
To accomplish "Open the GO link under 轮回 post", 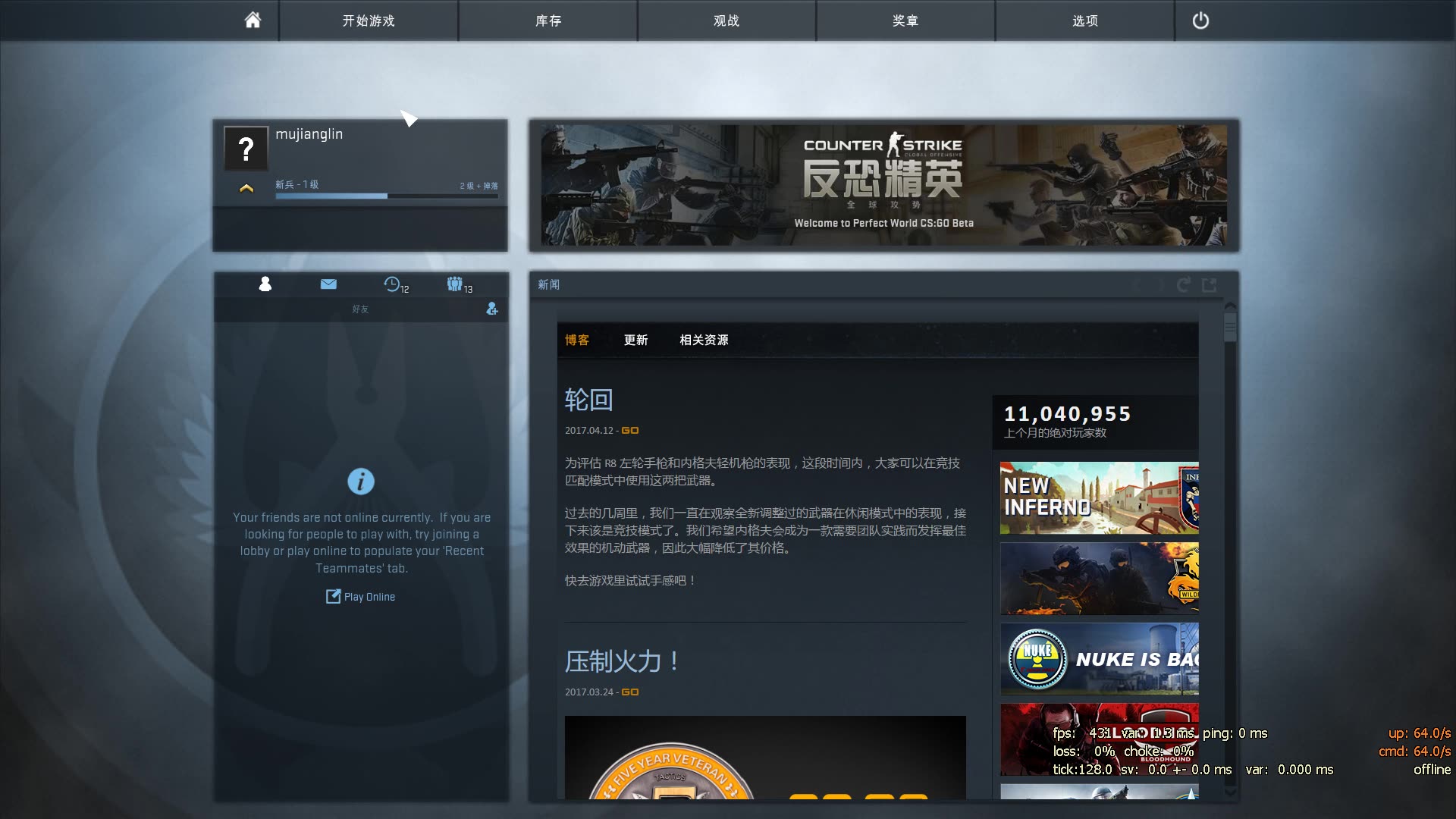I will pyautogui.click(x=629, y=429).
